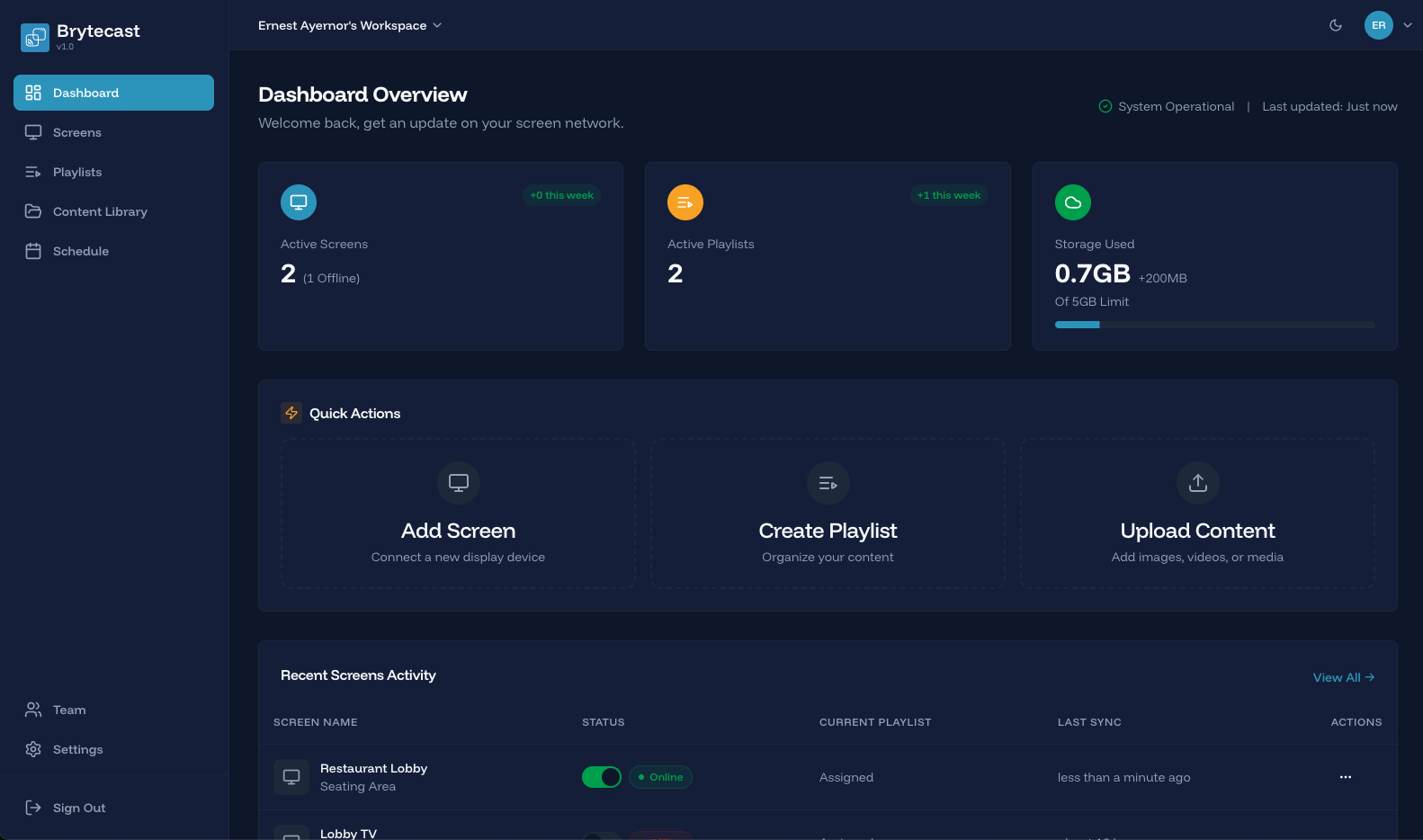Click the Screens monitor icon in sidebar
1423x840 pixels.
[x=33, y=132]
